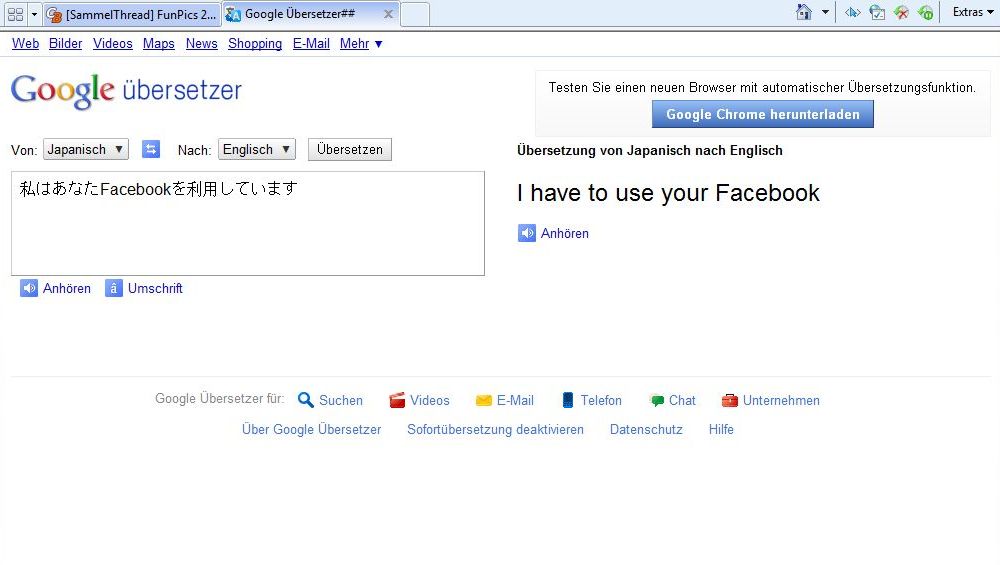Click the green Chat bubble icon
1000x565 pixels.
pos(657,400)
